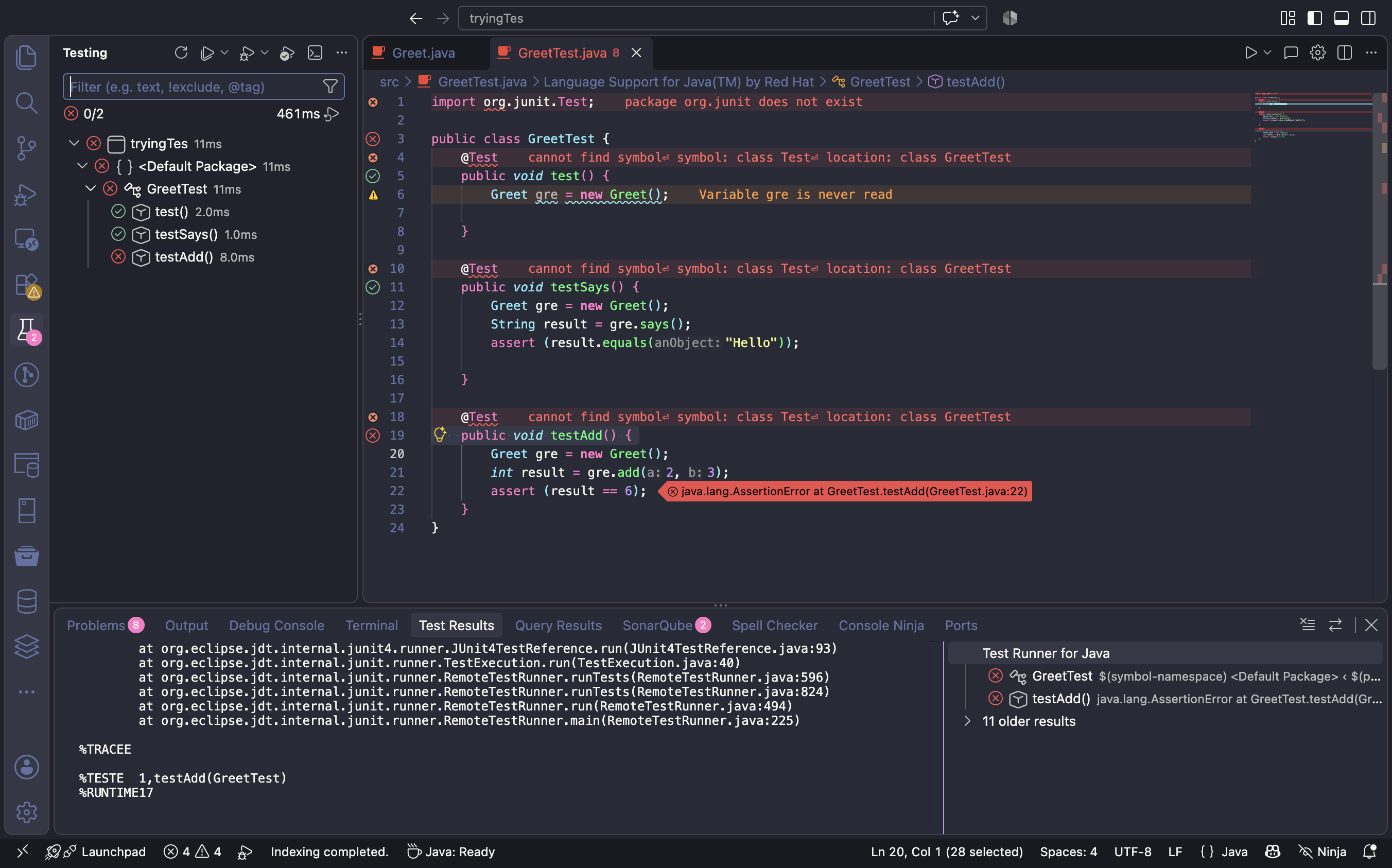Click the Spaces: 4 indentation setting
This screenshot has height=868, width=1392.
tap(1068, 852)
